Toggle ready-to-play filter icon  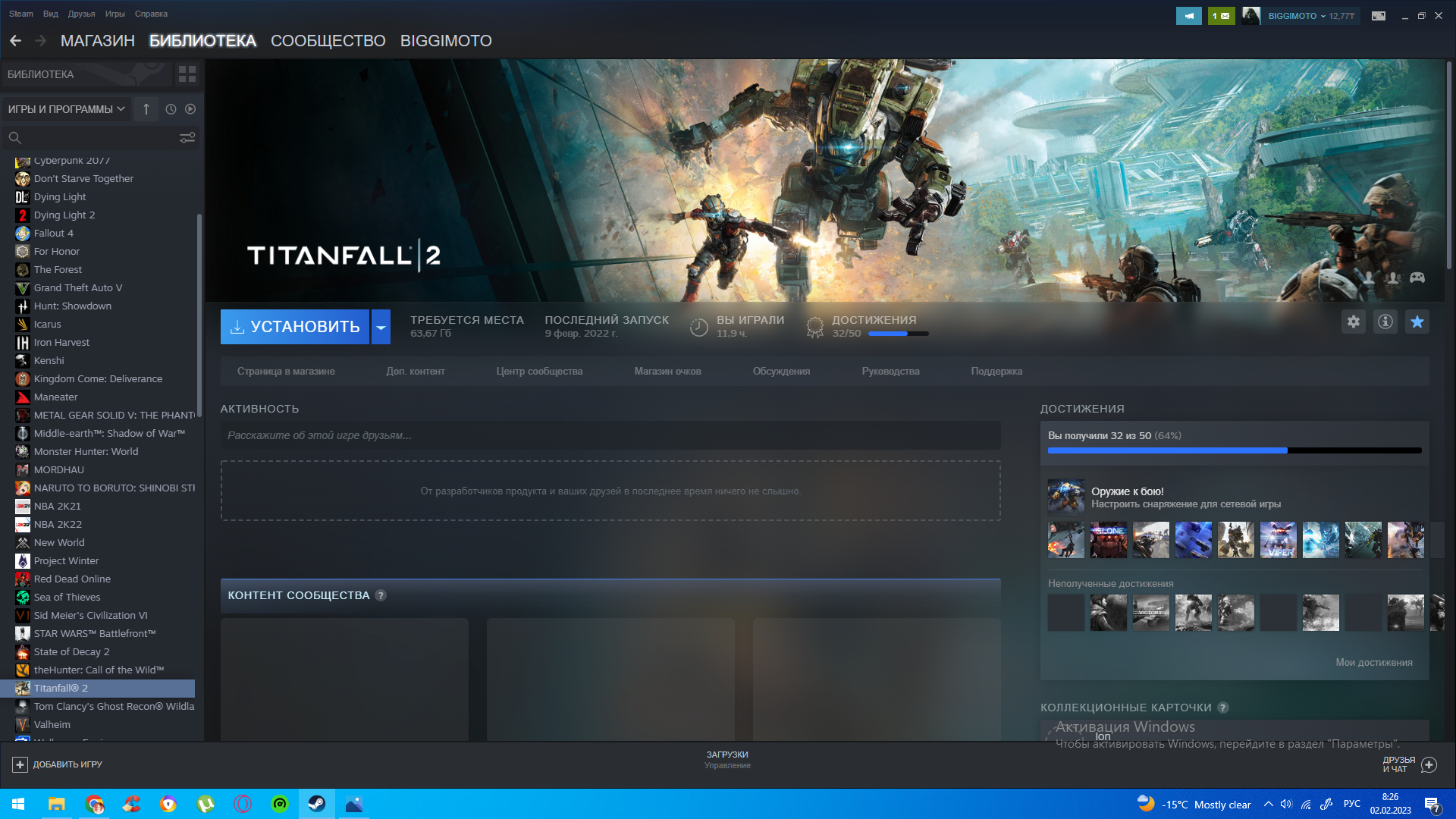[190, 109]
